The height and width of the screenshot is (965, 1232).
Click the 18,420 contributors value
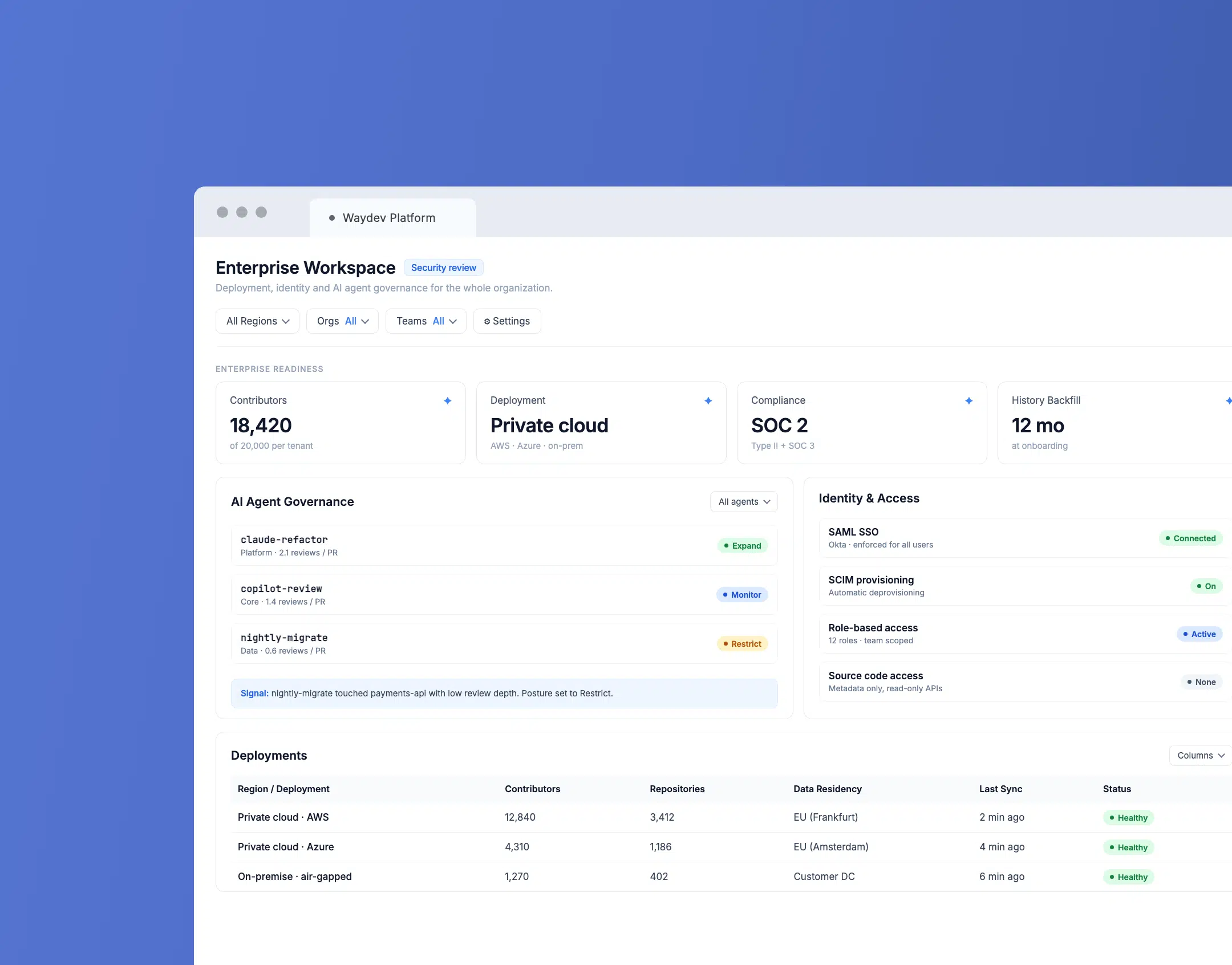(x=261, y=425)
